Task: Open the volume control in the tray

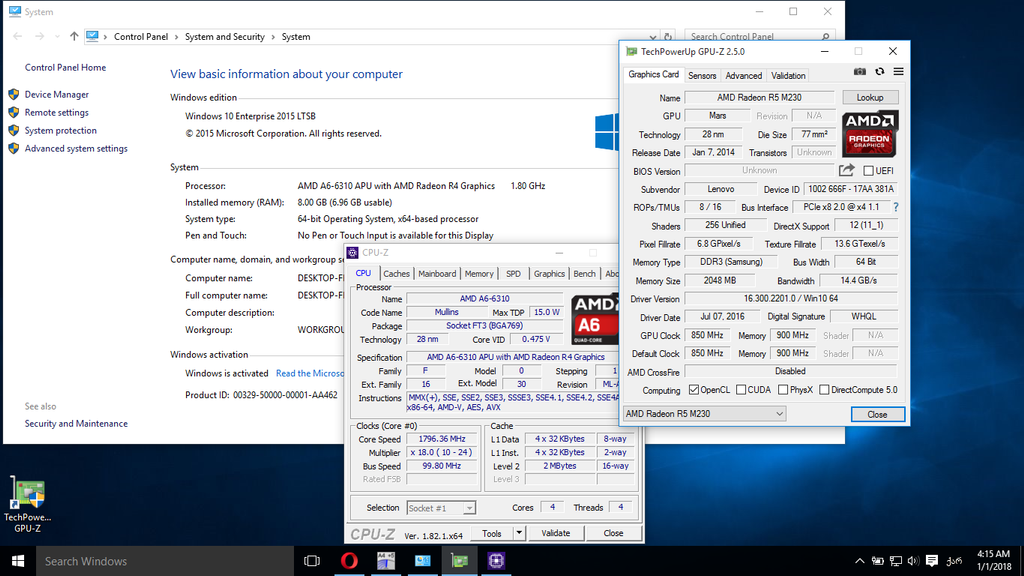Action: [x=913, y=561]
